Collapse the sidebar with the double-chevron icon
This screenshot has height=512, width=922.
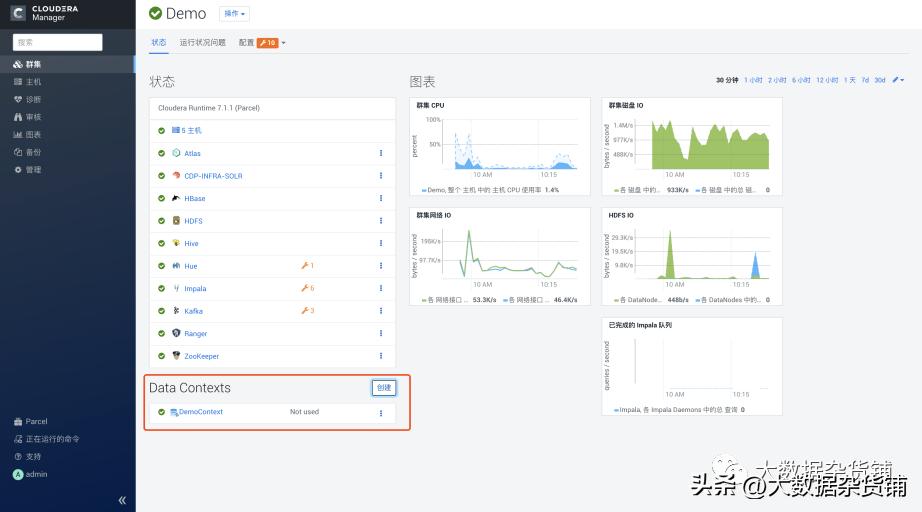[x=122, y=500]
